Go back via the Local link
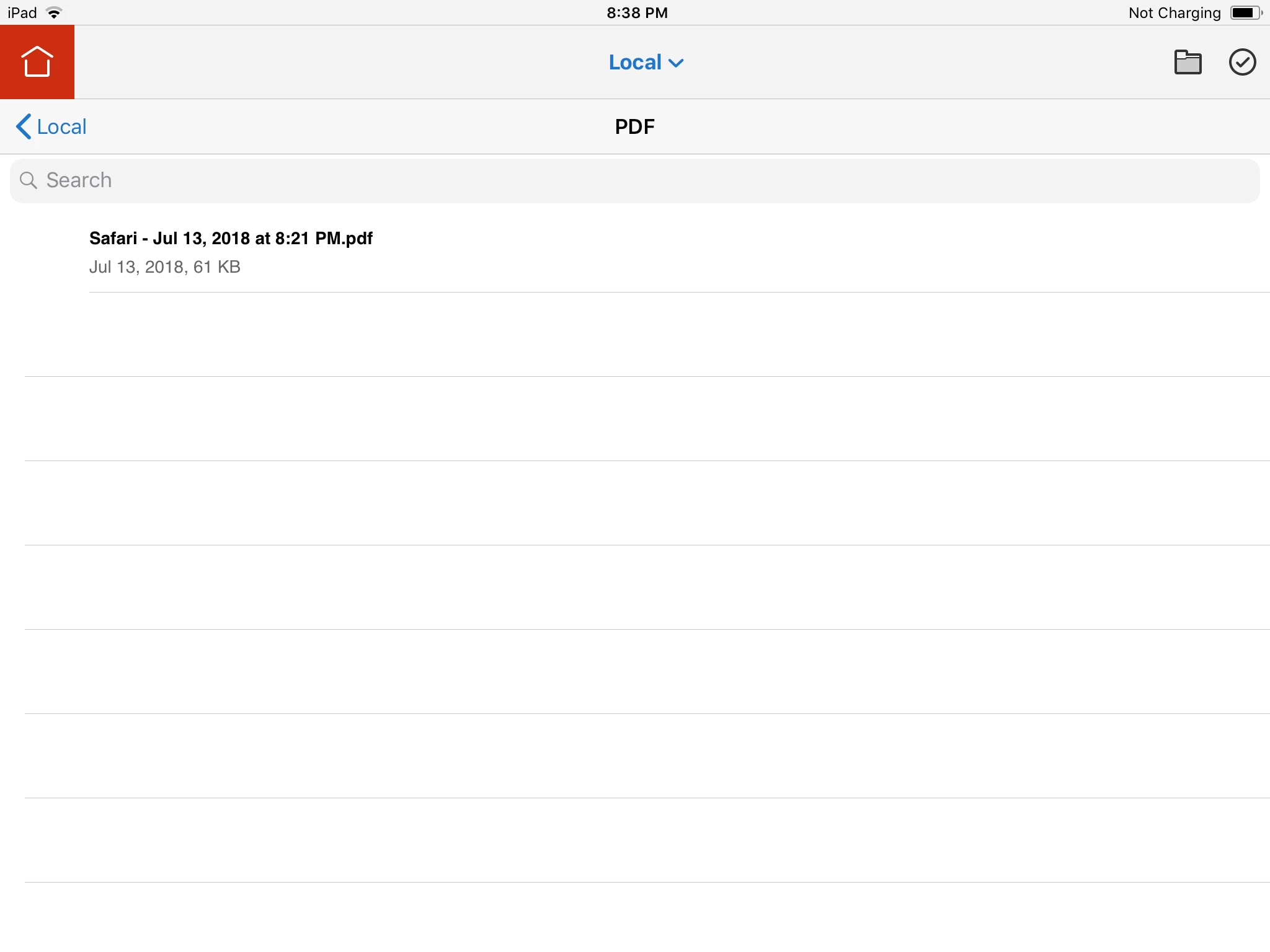The image size is (1270, 952). pos(61,126)
